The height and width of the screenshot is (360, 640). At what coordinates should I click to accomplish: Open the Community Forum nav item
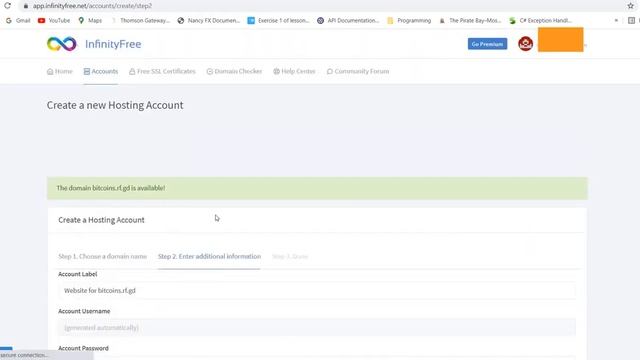[358, 71]
